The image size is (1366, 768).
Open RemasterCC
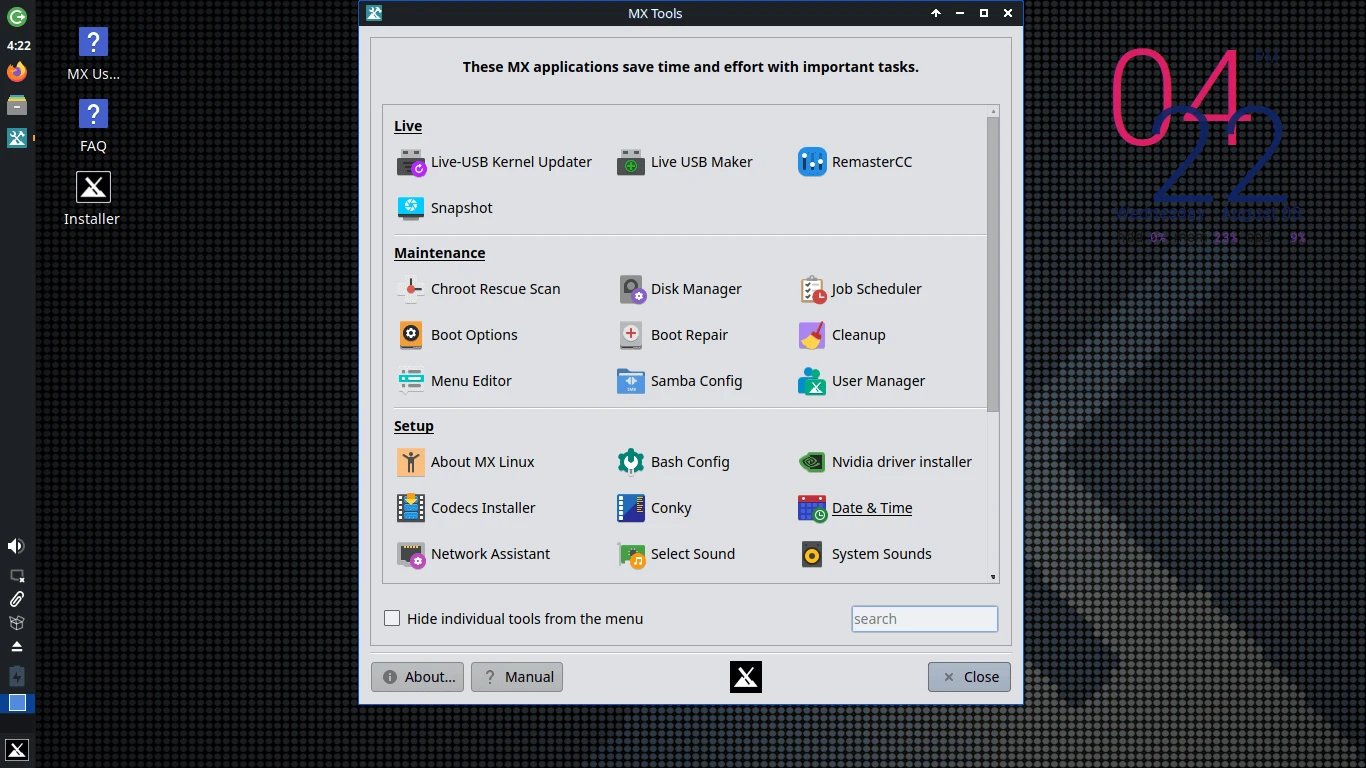870,161
